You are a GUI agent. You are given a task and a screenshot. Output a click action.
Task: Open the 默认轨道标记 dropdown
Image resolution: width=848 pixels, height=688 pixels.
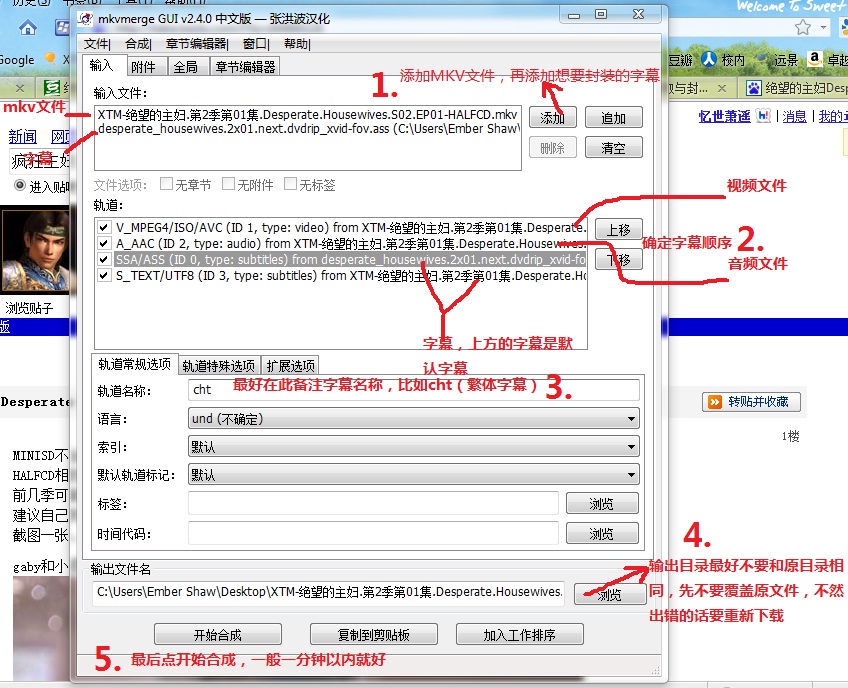[x=414, y=475]
